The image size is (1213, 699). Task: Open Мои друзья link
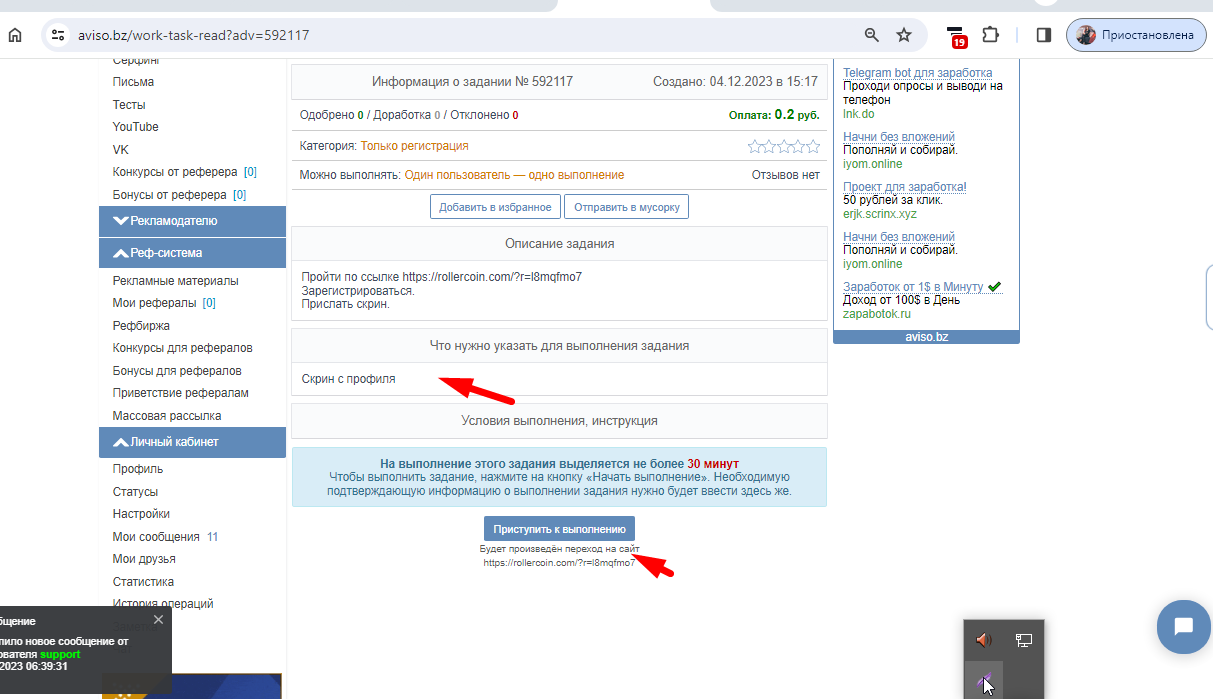[144, 559]
